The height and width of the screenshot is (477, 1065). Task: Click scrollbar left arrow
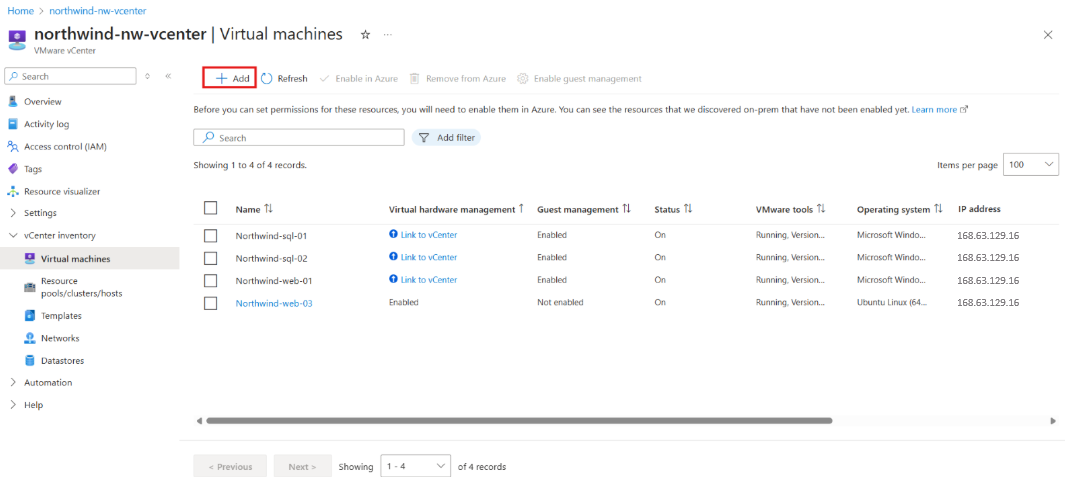pyautogui.click(x=199, y=421)
